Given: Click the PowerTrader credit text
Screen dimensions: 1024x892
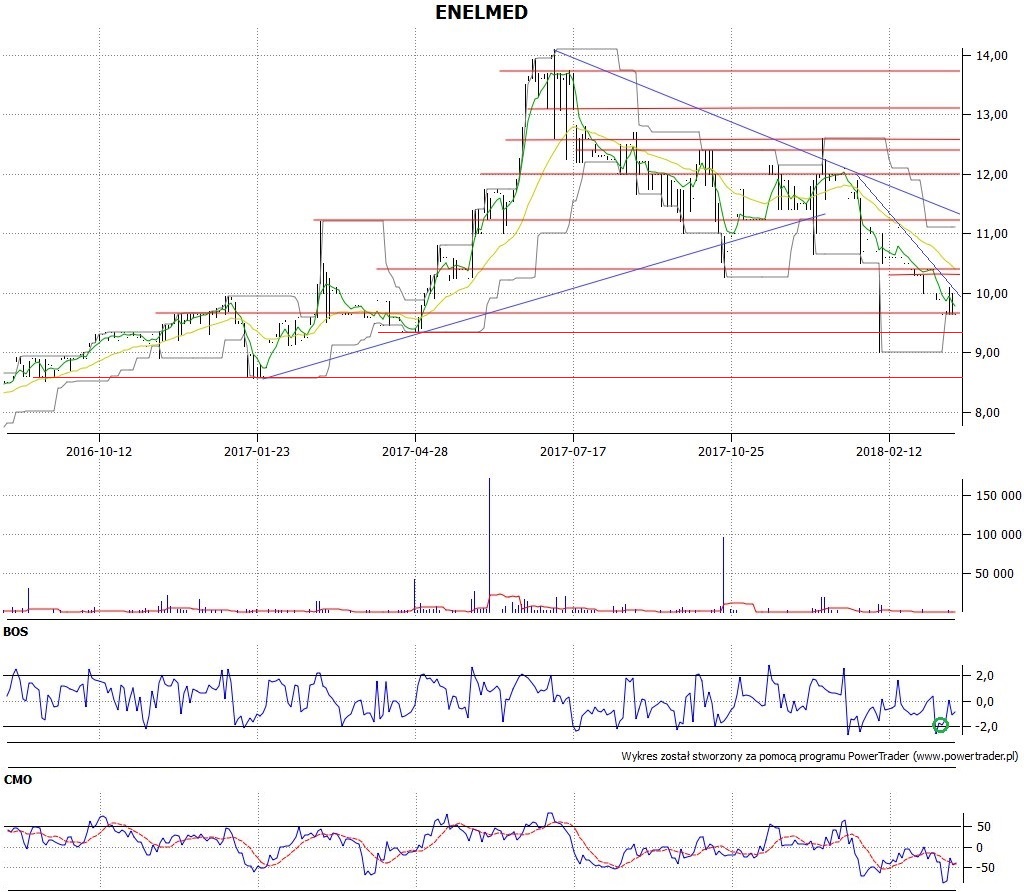Looking at the screenshot, I should tap(820, 756).
